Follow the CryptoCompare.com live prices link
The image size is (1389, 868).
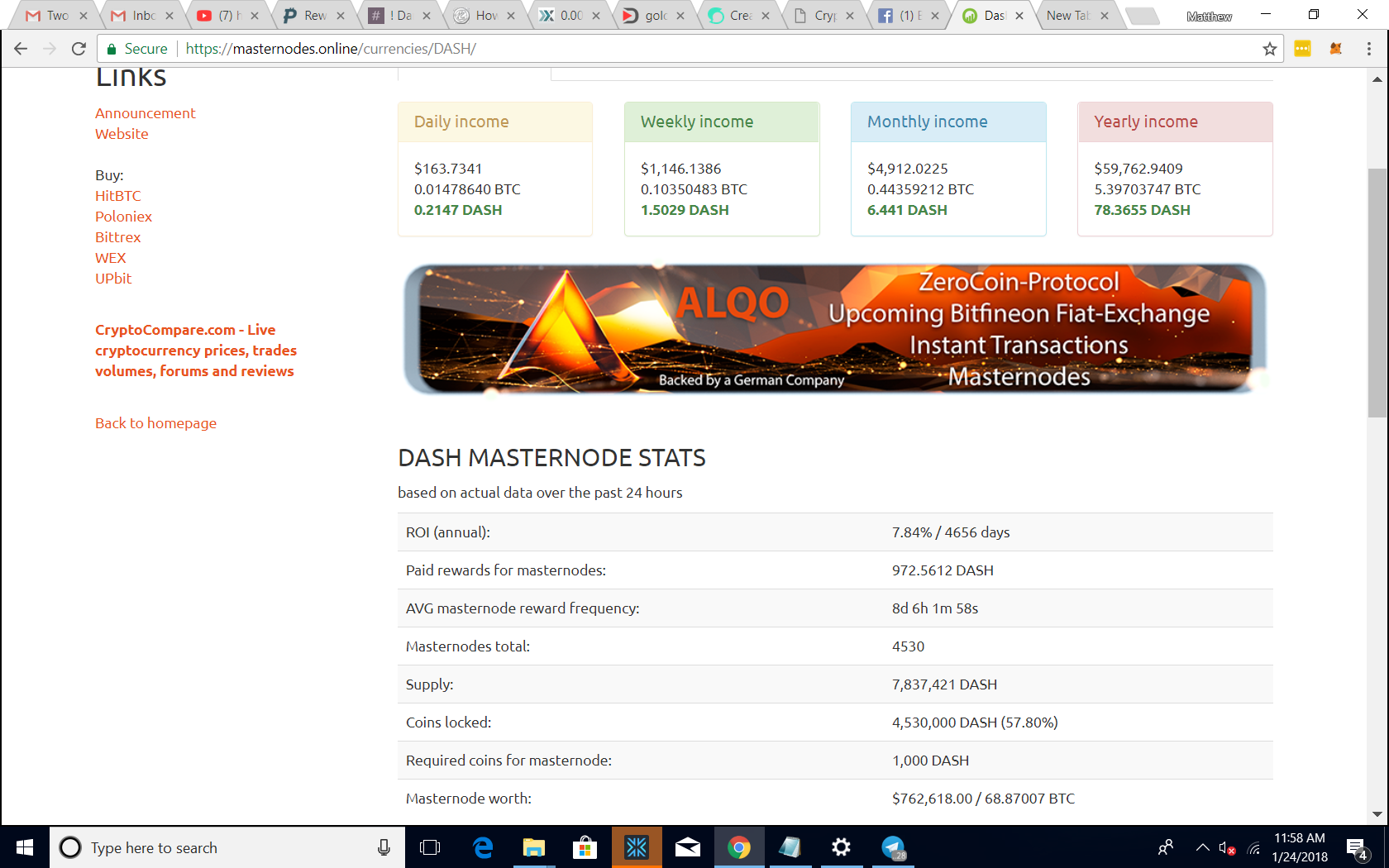tap(196, 351)
